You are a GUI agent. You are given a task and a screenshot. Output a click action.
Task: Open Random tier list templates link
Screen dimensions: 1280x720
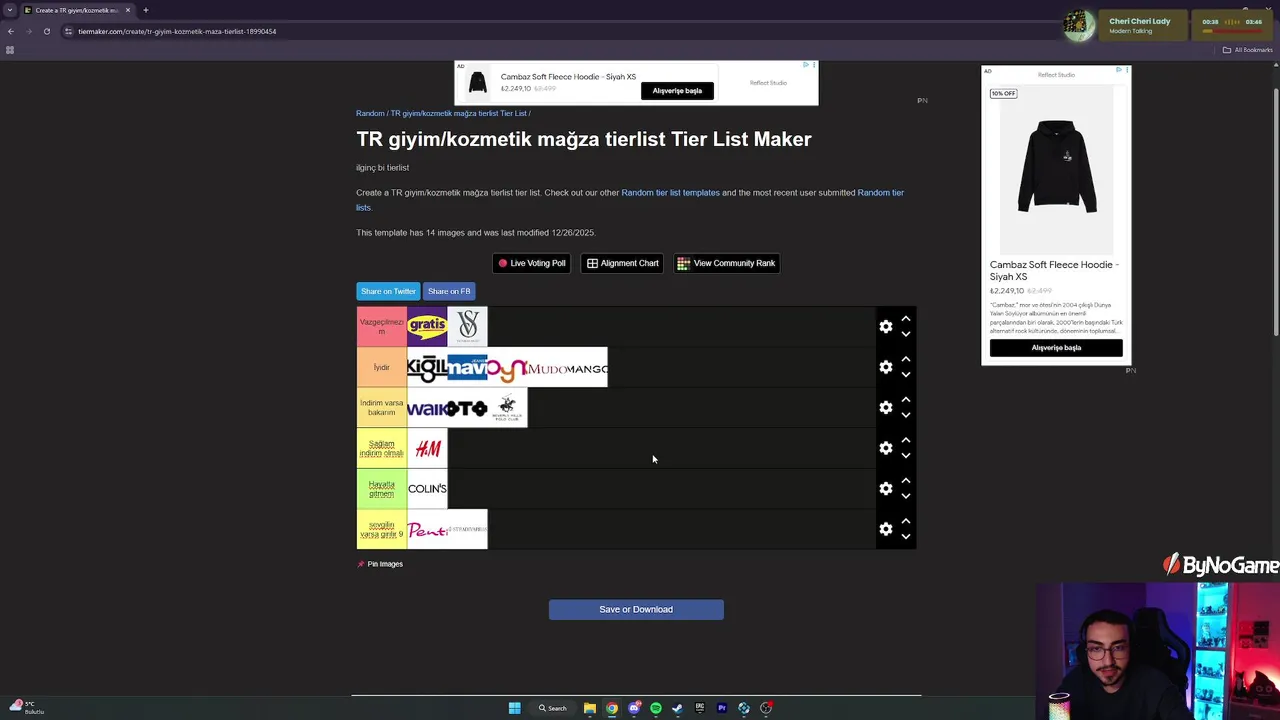(670, 192)
